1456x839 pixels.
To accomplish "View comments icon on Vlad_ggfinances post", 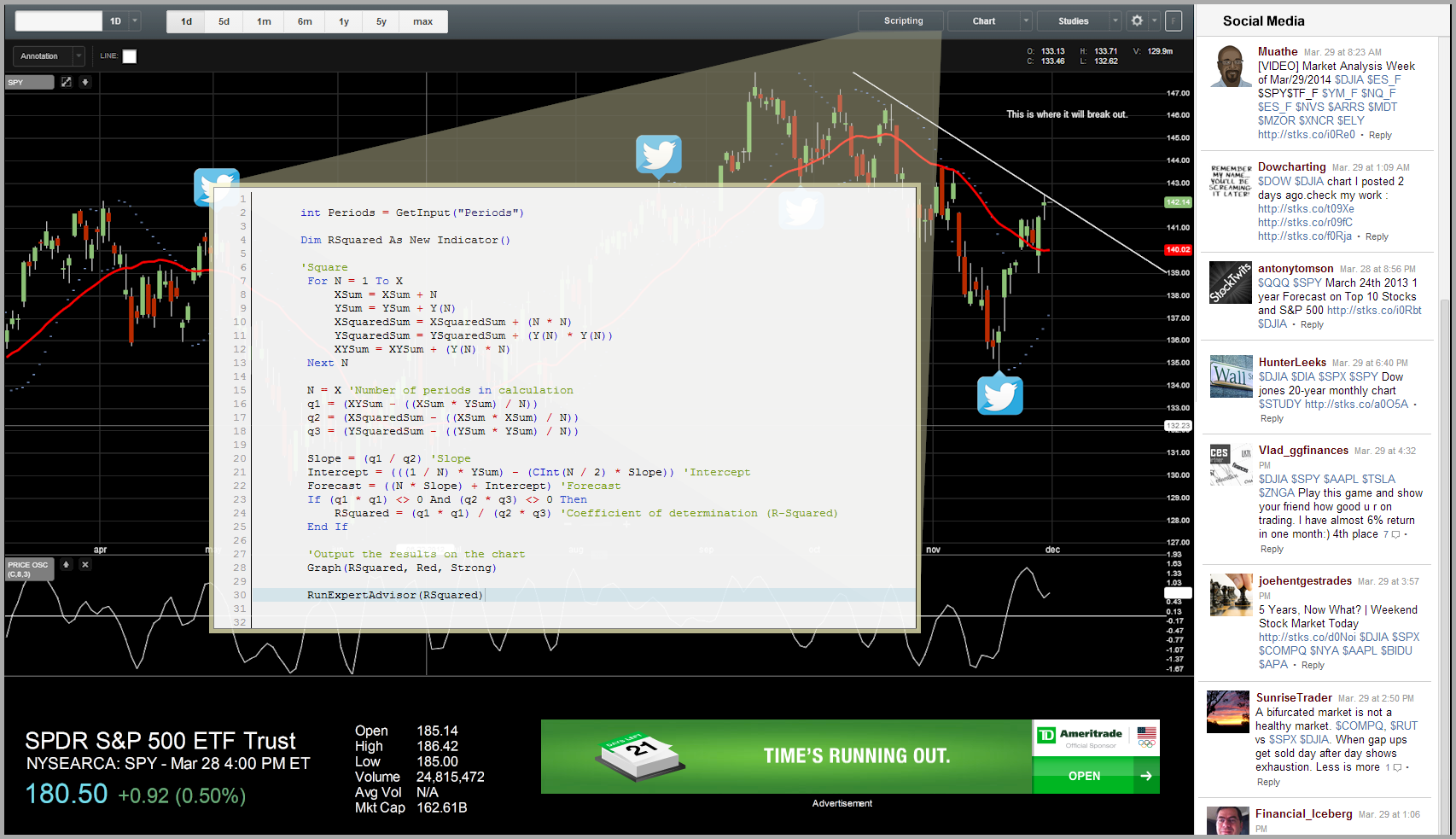I will (1396, 535).
